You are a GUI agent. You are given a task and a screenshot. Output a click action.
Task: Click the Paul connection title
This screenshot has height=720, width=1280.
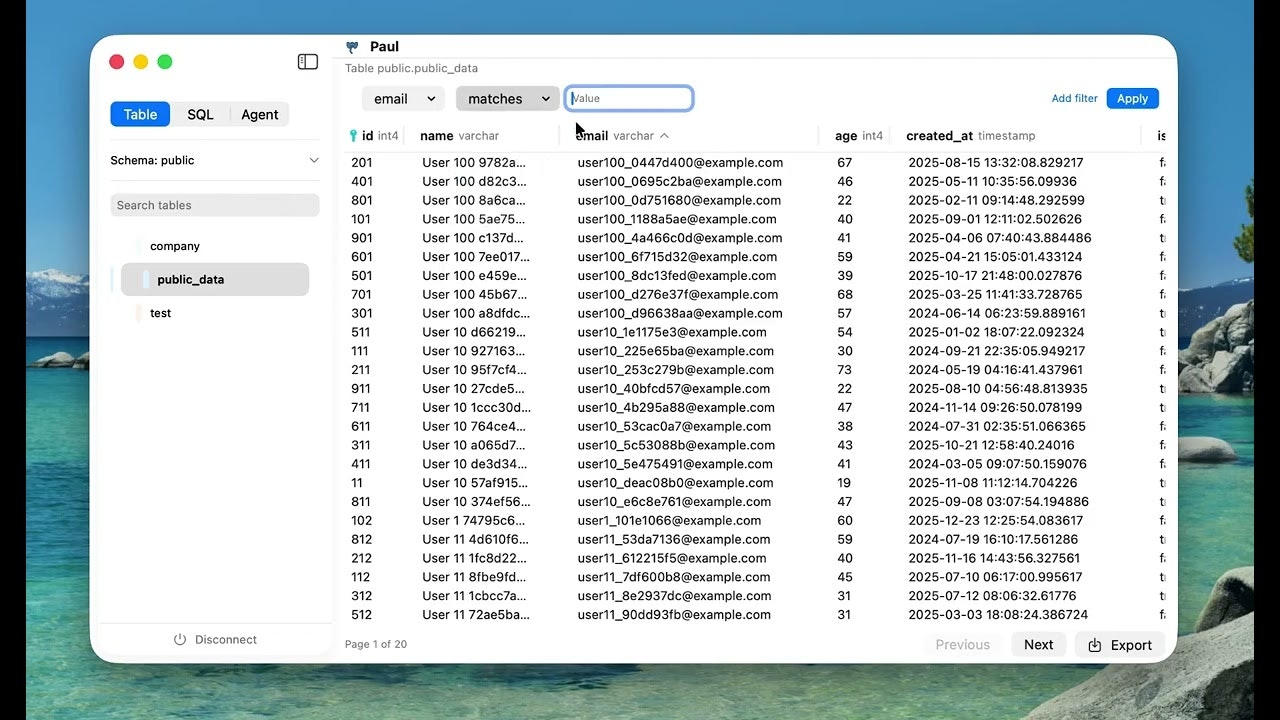point(384,47)
